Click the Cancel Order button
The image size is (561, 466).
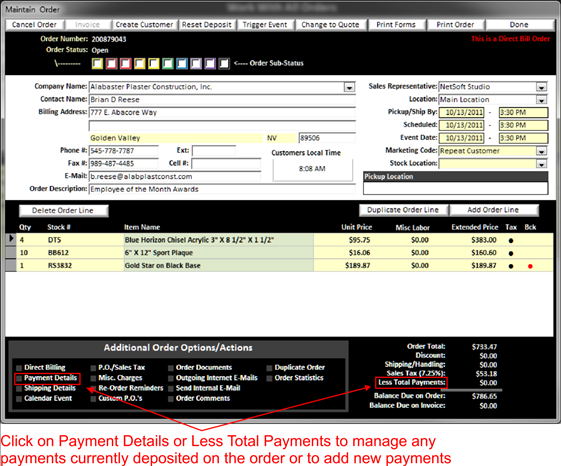[35, 25]
